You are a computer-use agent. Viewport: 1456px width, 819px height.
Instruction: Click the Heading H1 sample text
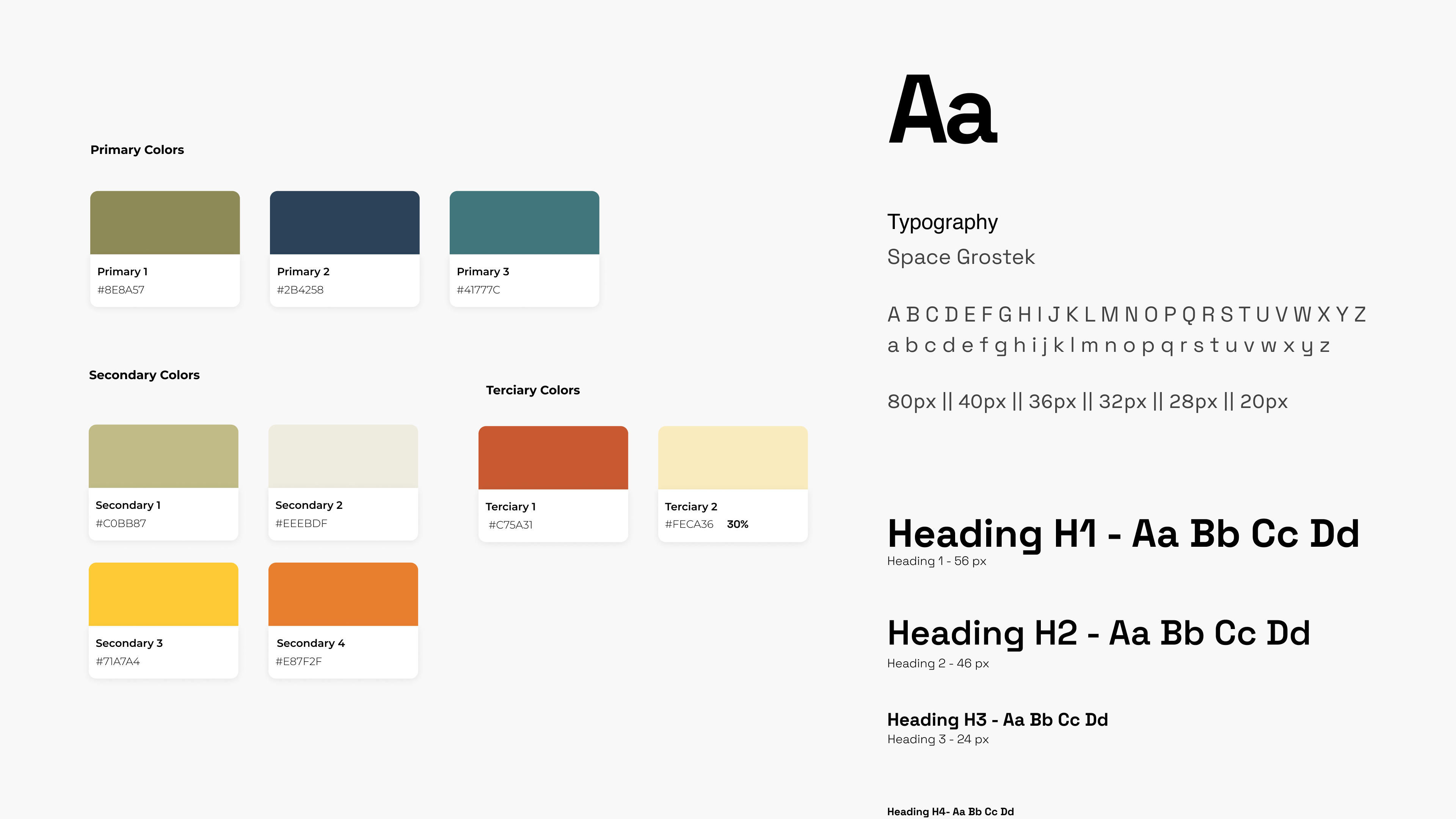1122,533
